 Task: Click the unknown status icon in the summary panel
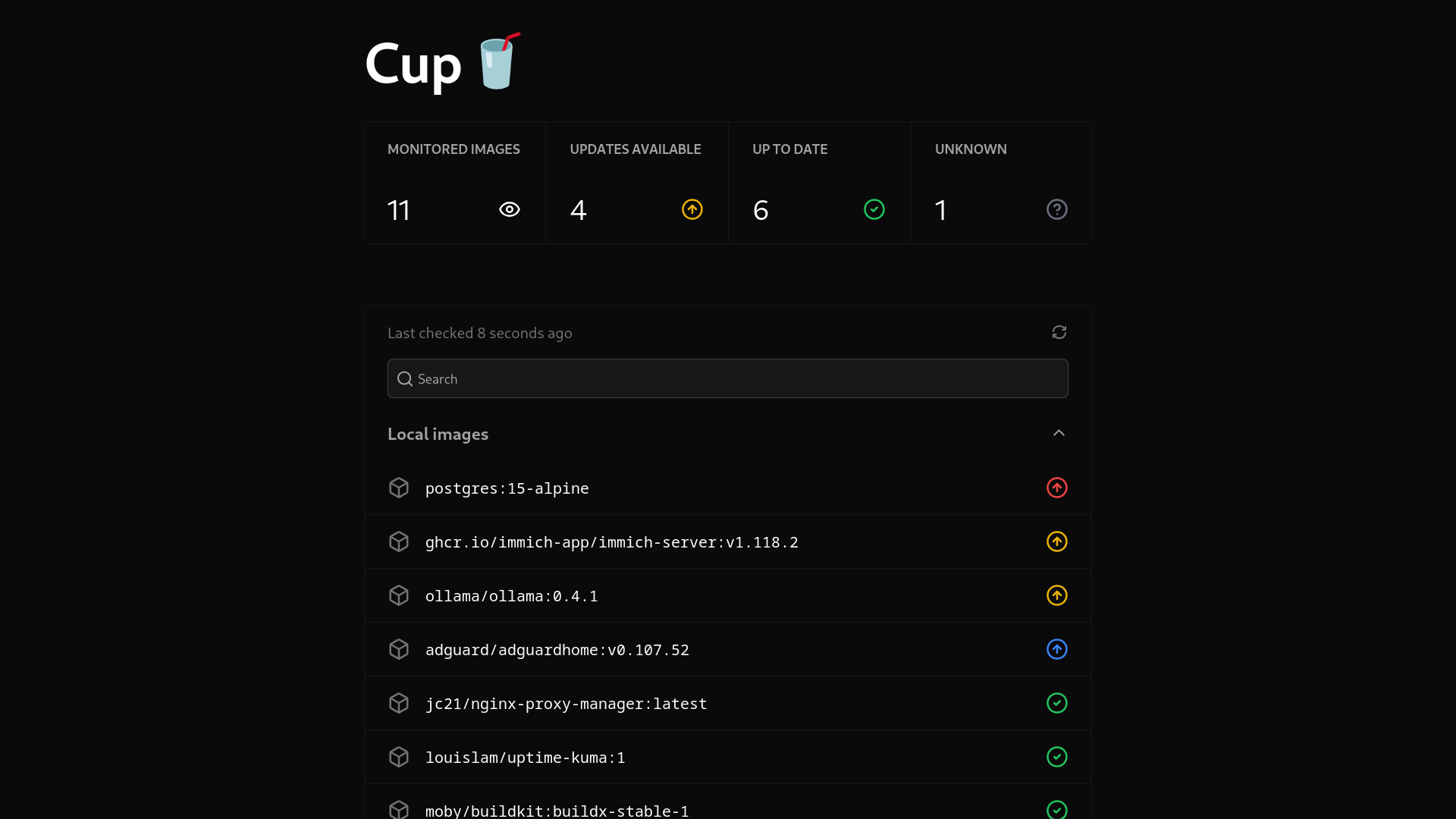pyautogui.click(x=1057, y=209)
